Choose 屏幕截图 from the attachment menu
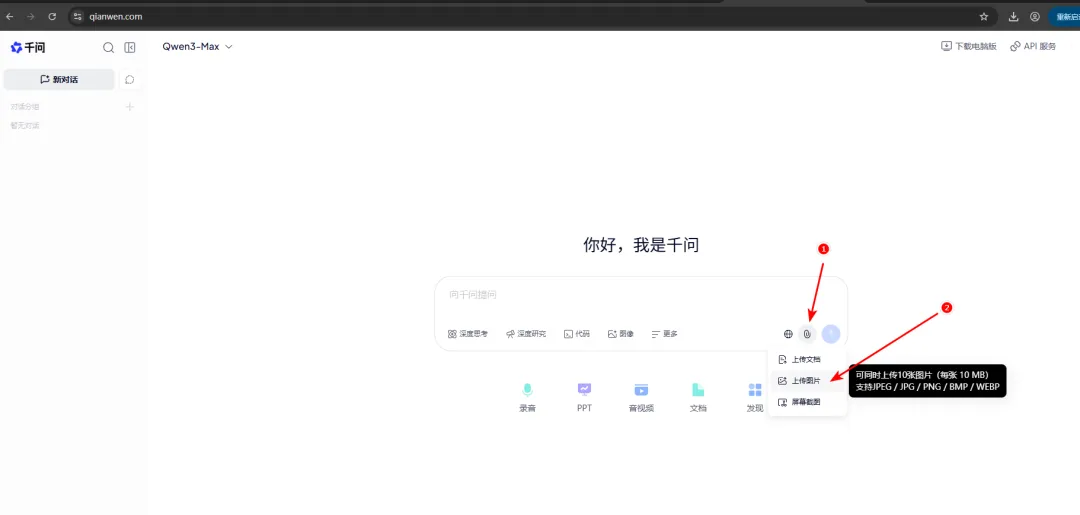 pos(807,401)
